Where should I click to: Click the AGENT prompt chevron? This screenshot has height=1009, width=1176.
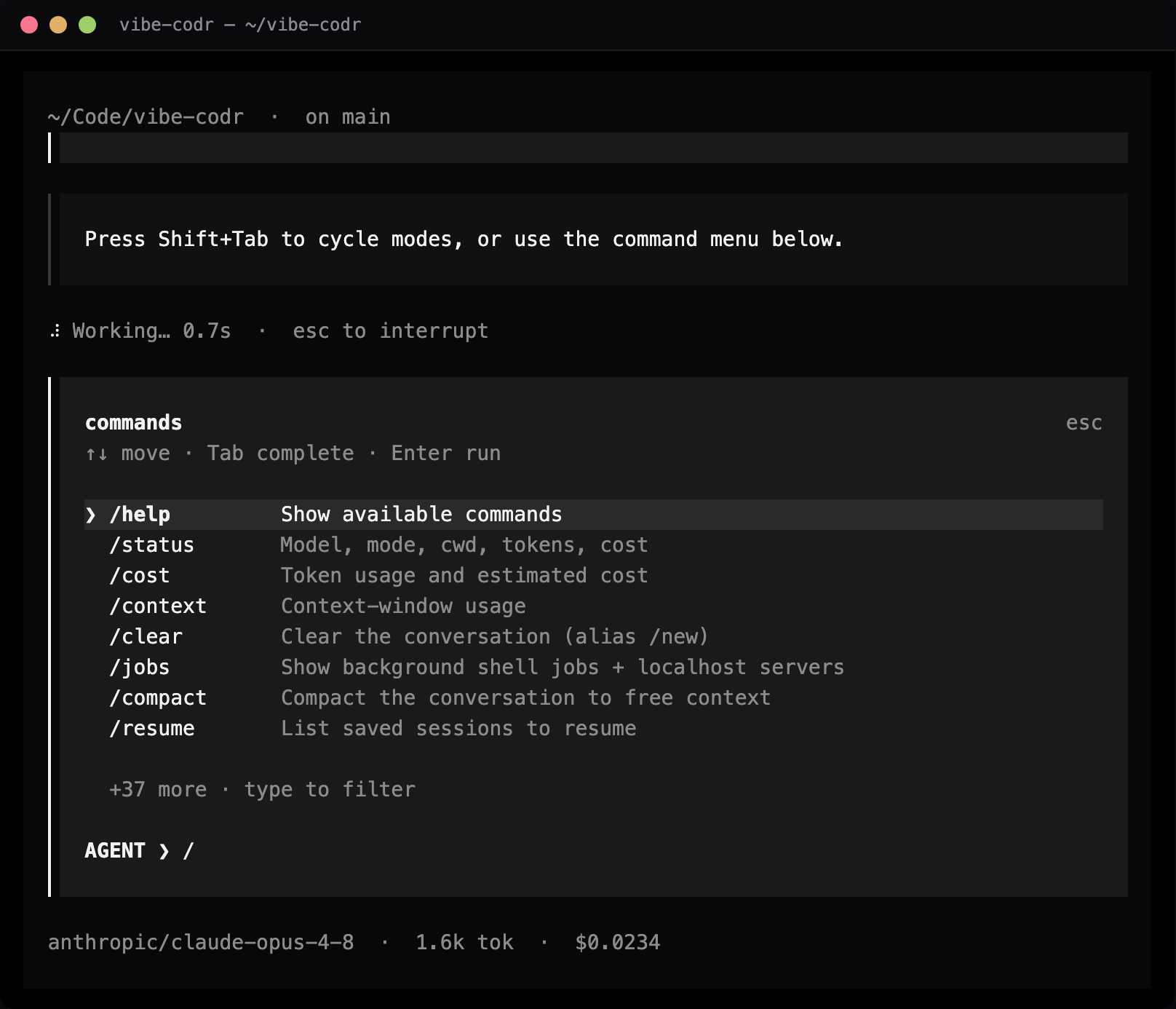pyautogui.click(x=164, y=851)
